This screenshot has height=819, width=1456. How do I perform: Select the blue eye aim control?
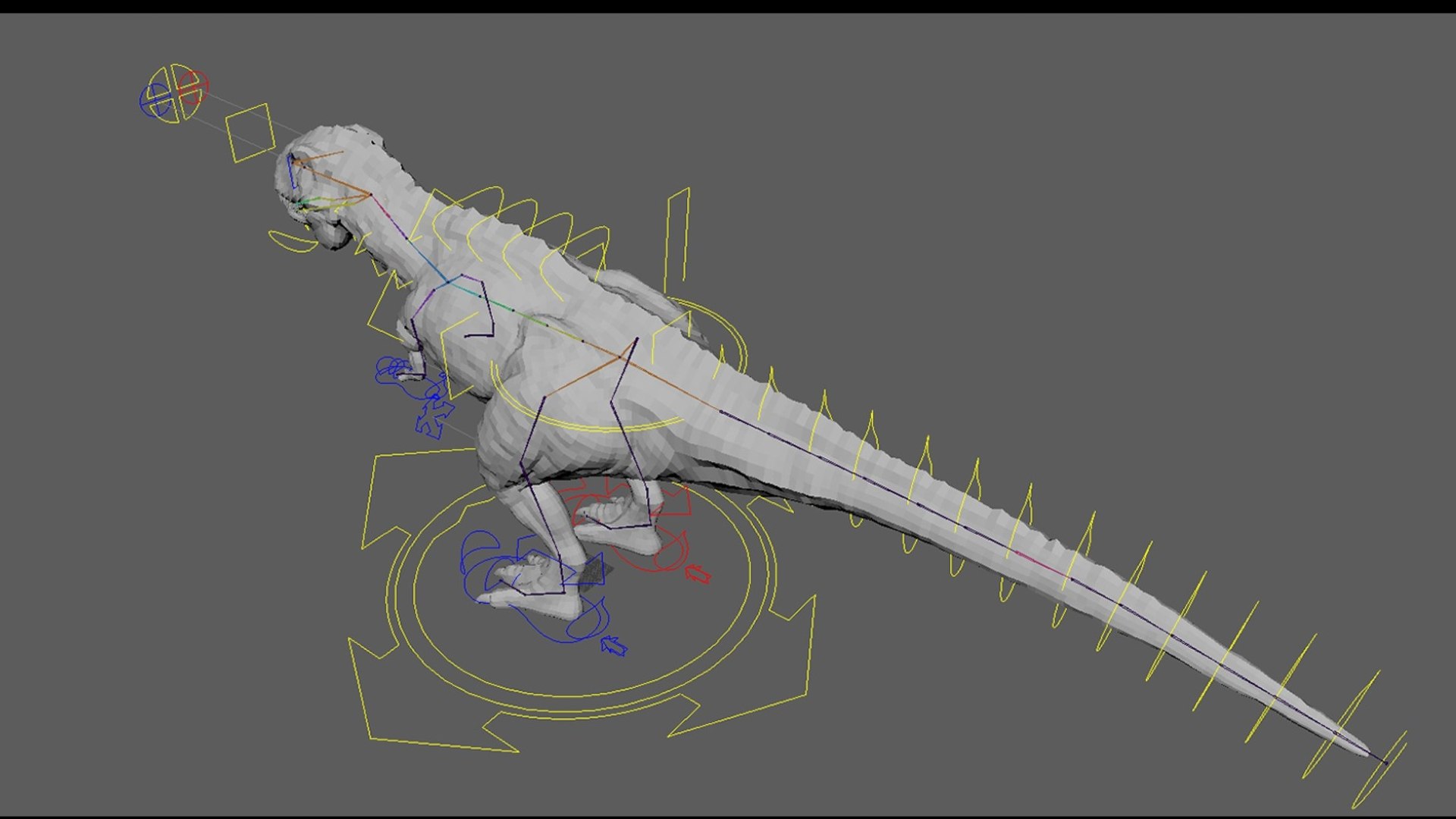click(x=155, y=100)
